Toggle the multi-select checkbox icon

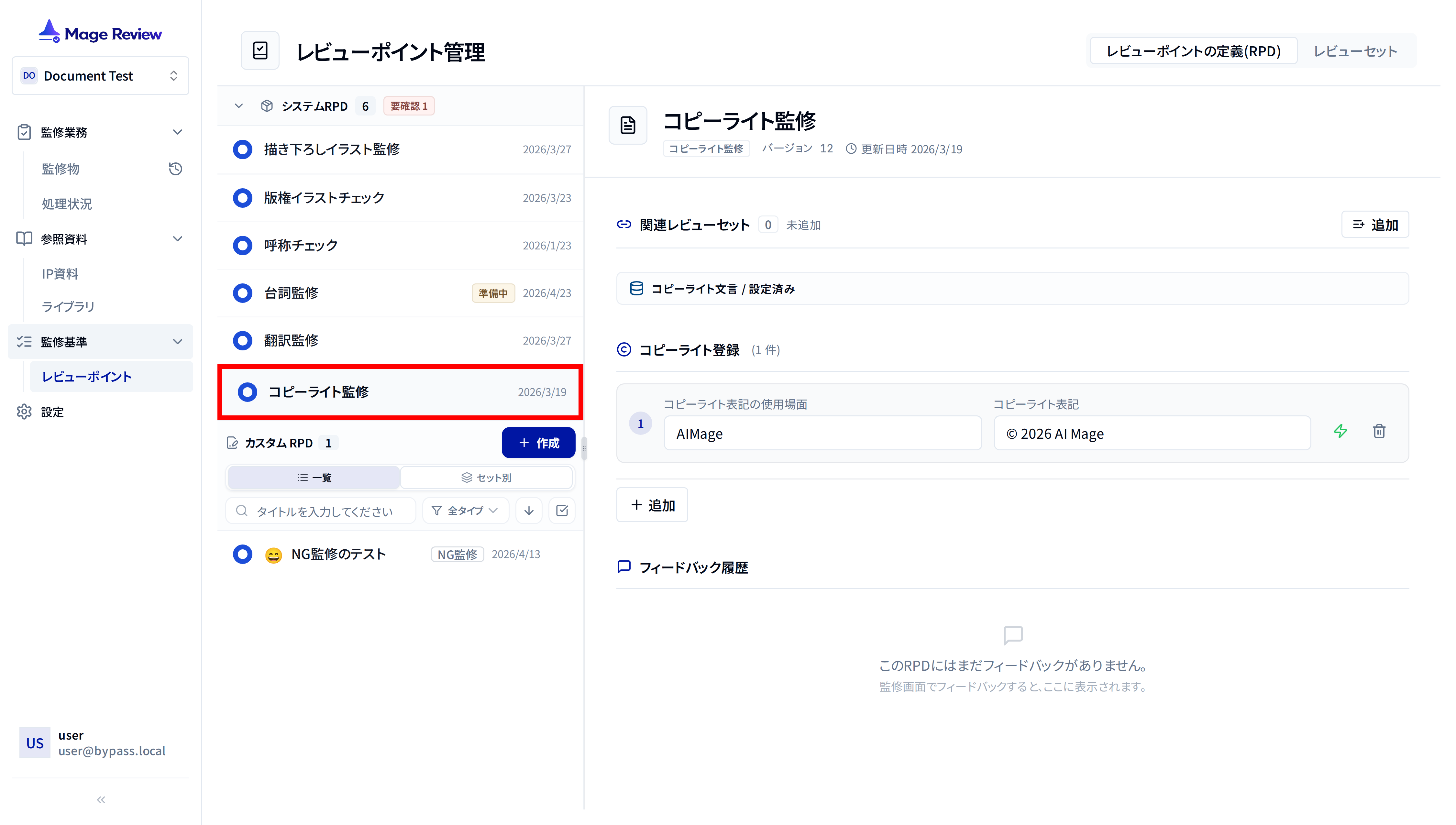point(562,511)
